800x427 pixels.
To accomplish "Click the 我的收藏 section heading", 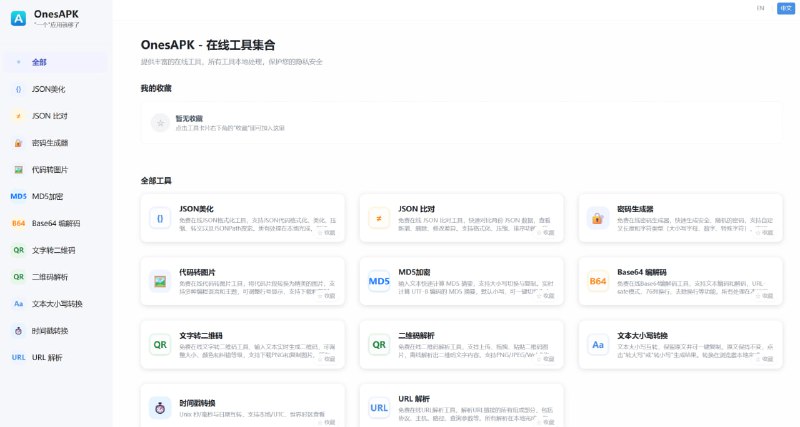I will (x=156, y=88).
